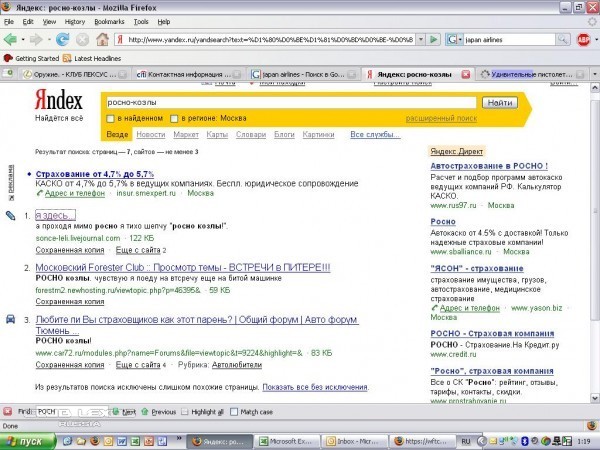Viewport: 600px width, 450px height.
Task: Click the browser Back arrow button
Action: click(11, 40)
